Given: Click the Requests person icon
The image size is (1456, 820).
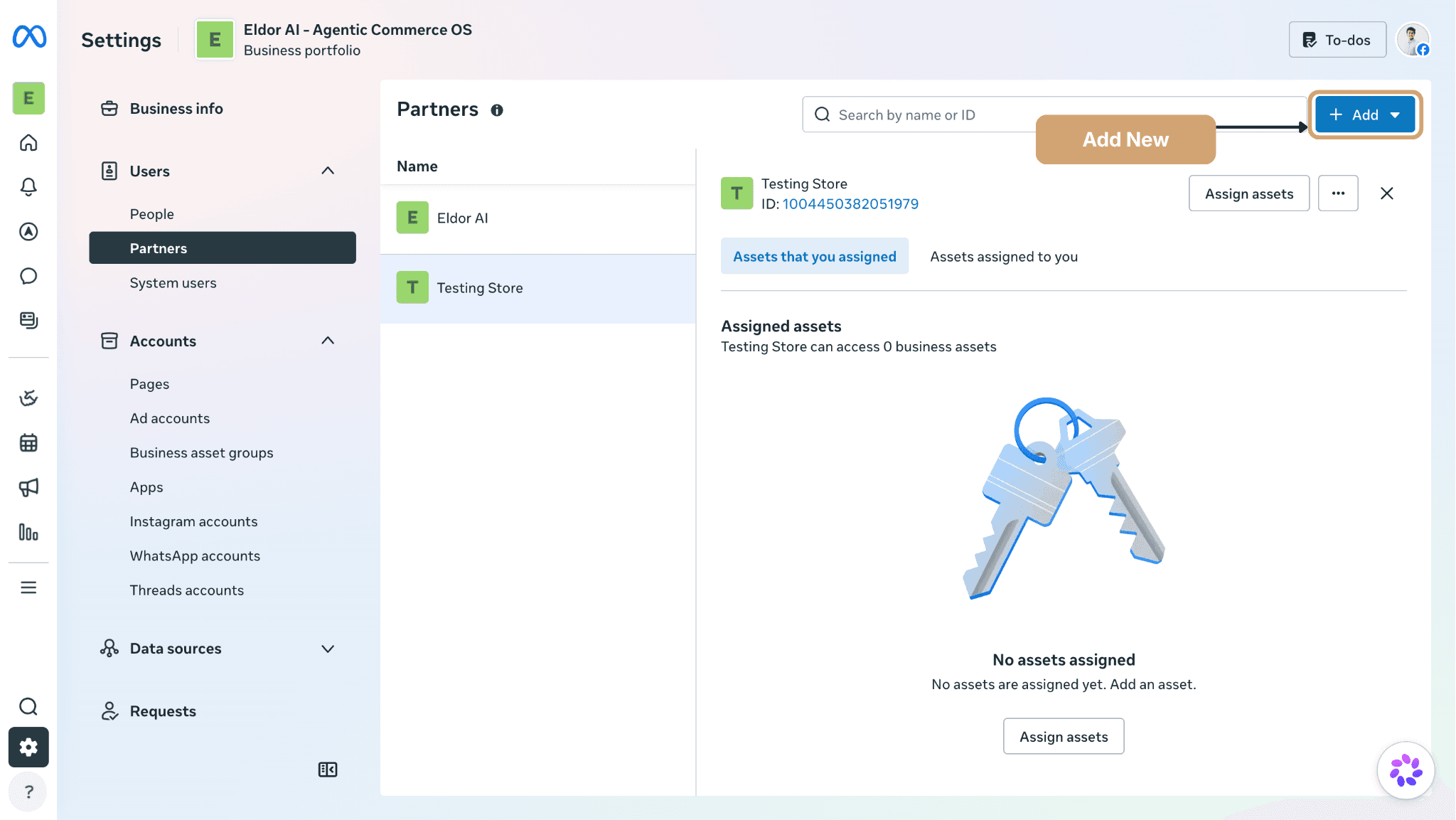Looking at the screenshot, I should (x=109, y=711).
